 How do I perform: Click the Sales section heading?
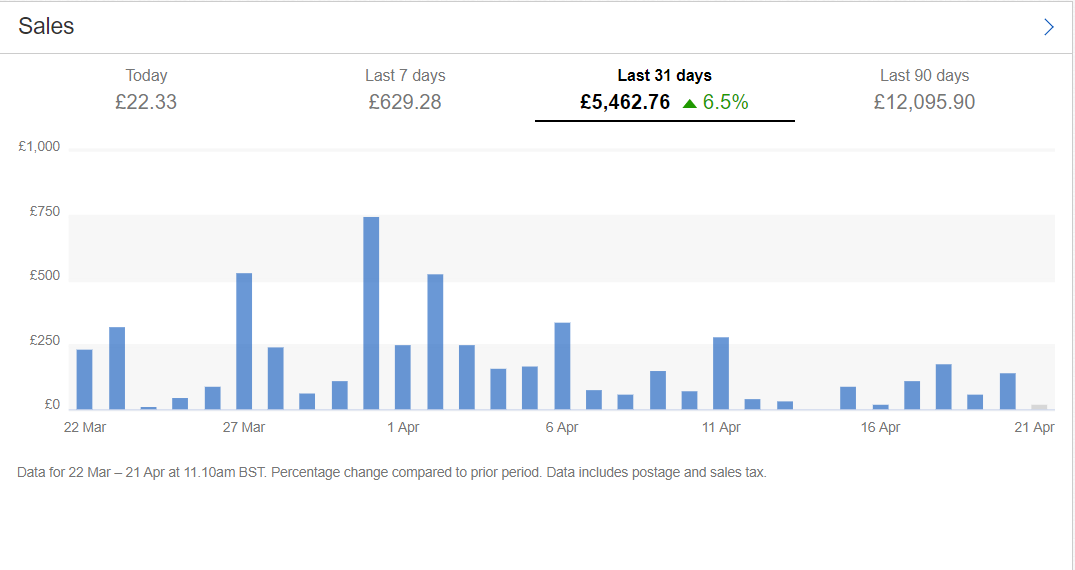click(46, 26)
